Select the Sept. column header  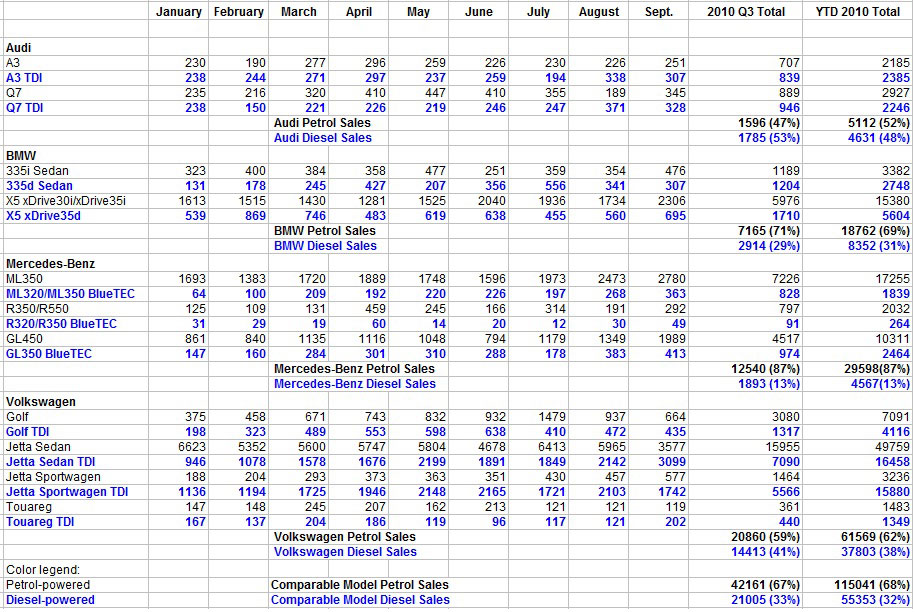point(659,12)
